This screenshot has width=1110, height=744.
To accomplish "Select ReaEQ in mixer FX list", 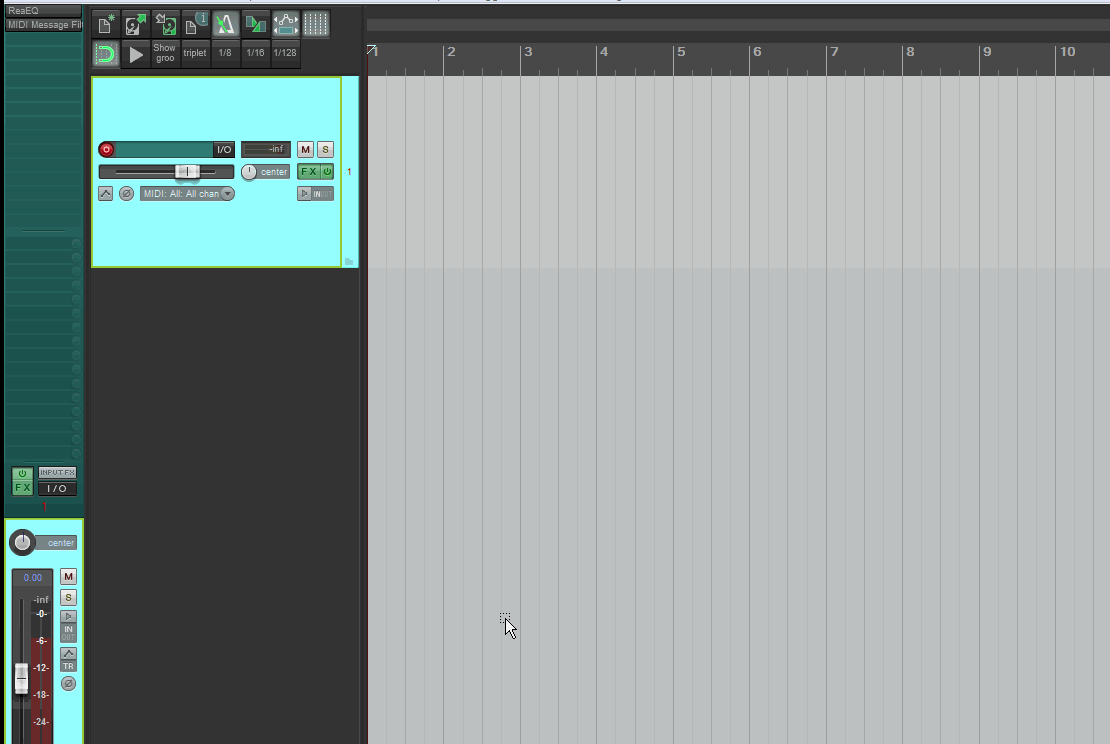I will [43, 11].
